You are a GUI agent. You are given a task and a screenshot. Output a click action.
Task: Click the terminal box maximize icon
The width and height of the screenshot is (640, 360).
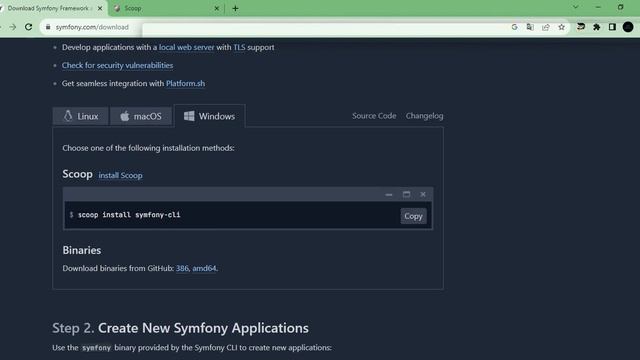pos(406,194)
